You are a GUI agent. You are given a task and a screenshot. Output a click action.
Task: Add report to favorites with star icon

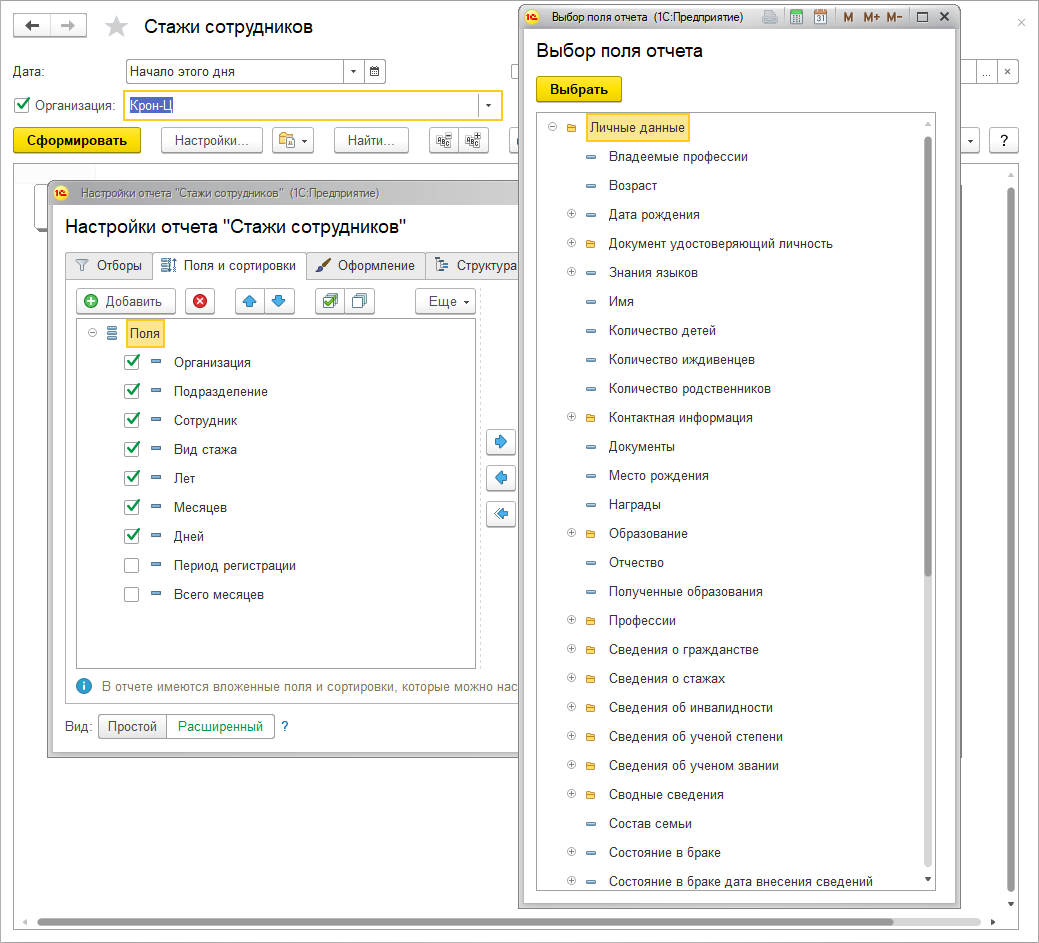click(x=117, y=27)
